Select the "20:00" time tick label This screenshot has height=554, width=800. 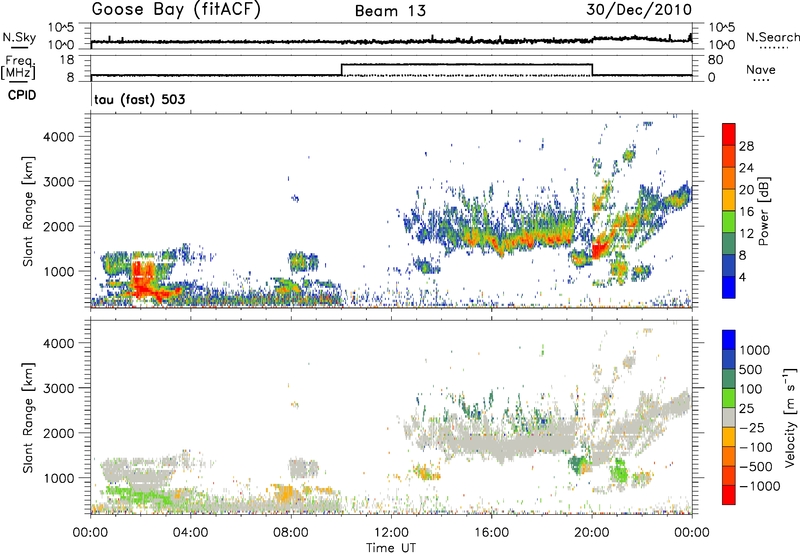(592, 533)
